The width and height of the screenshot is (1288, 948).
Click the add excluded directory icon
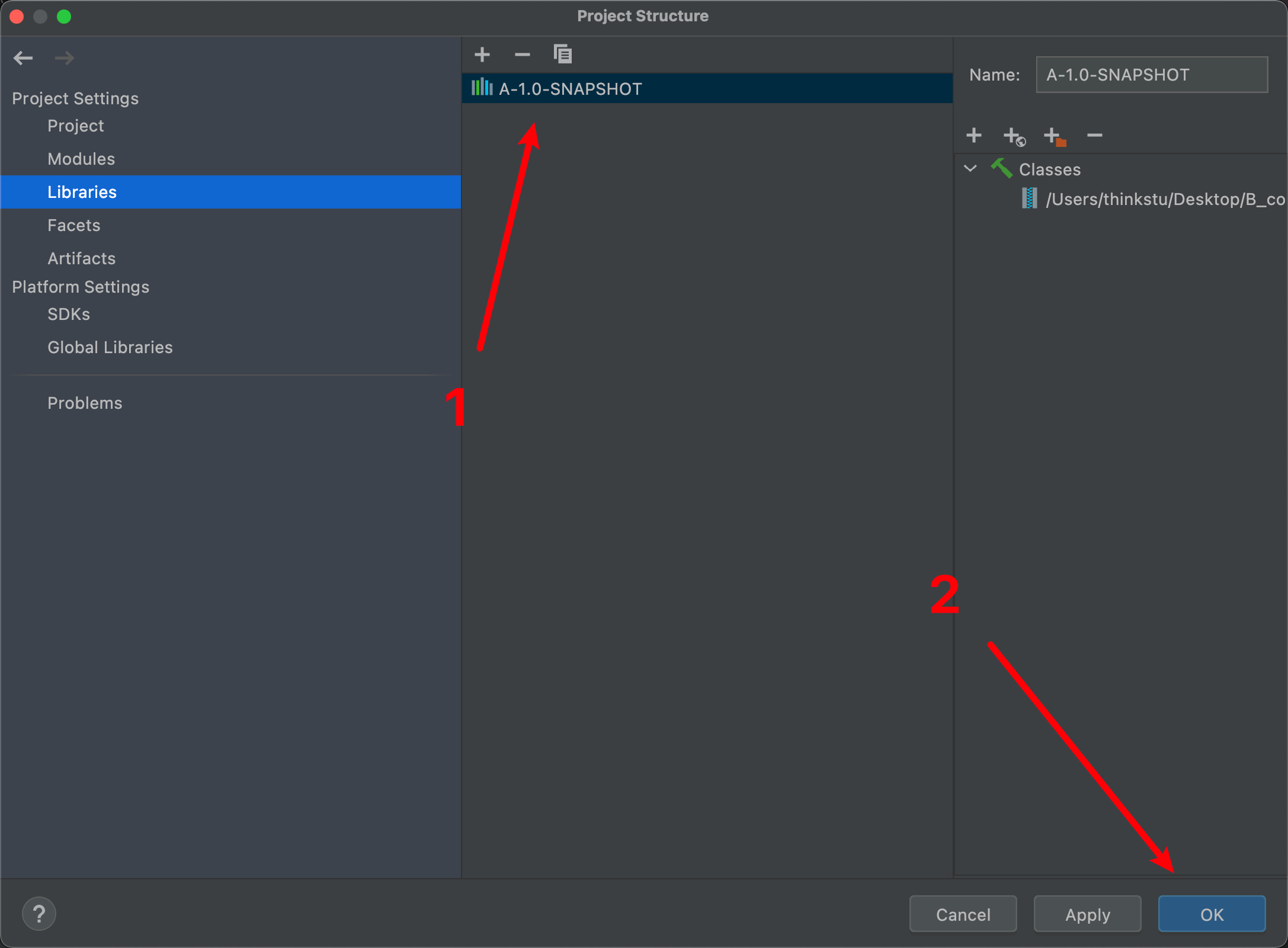pos(1054,136)
